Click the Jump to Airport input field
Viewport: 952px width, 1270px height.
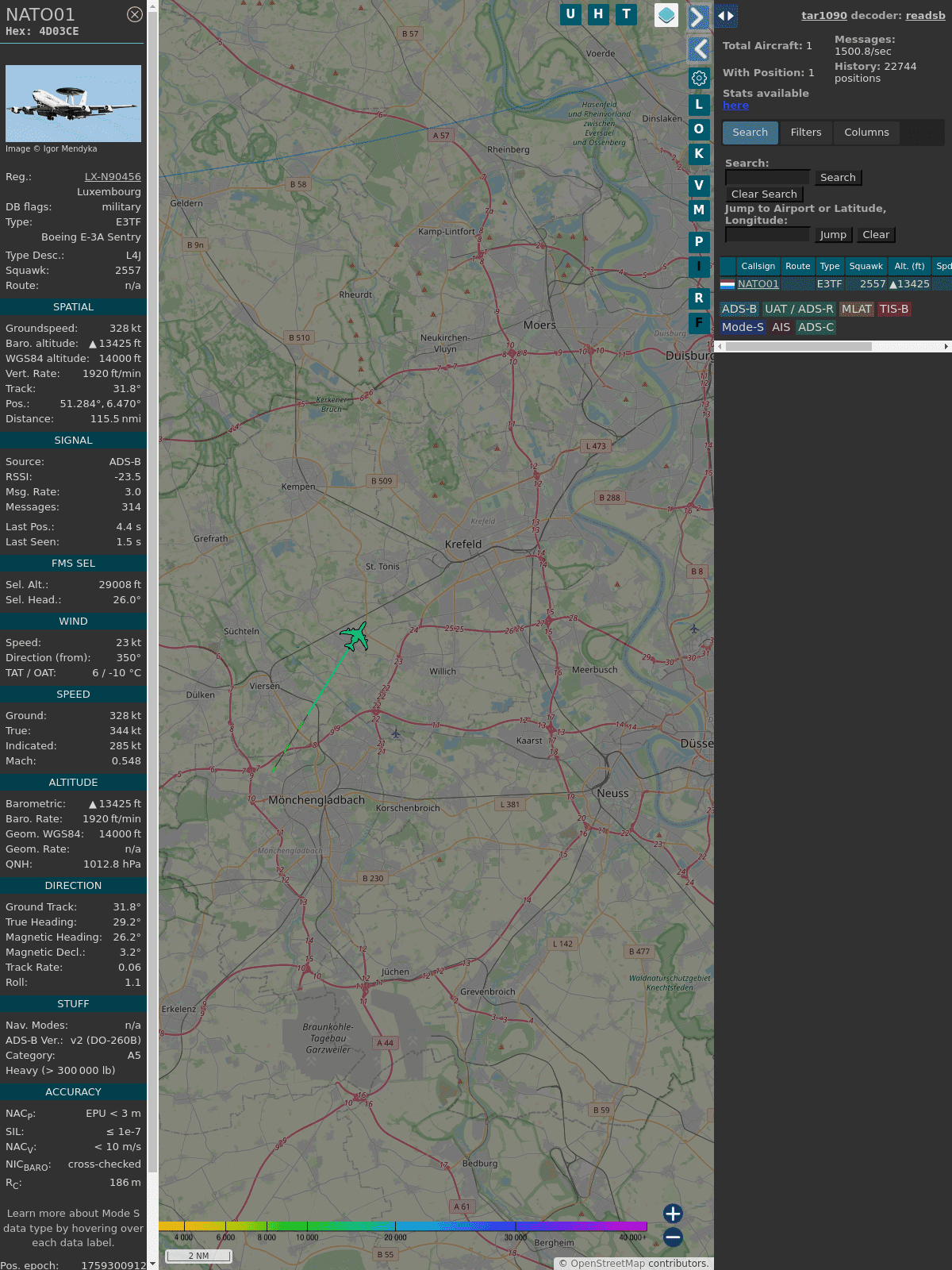click(767, 234)
